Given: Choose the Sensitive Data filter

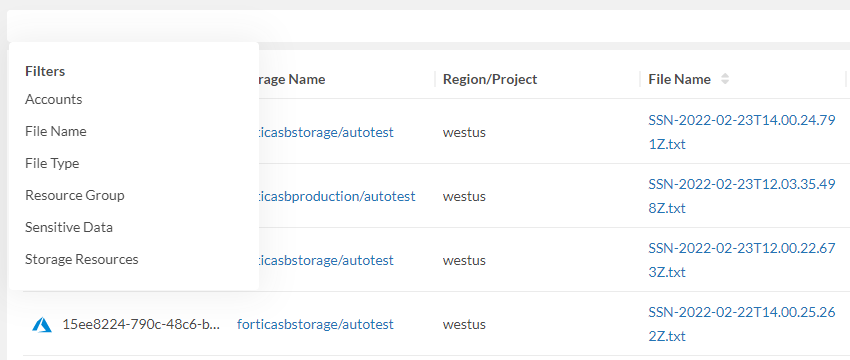Looking at the screenshot, I should pos(69,227).
